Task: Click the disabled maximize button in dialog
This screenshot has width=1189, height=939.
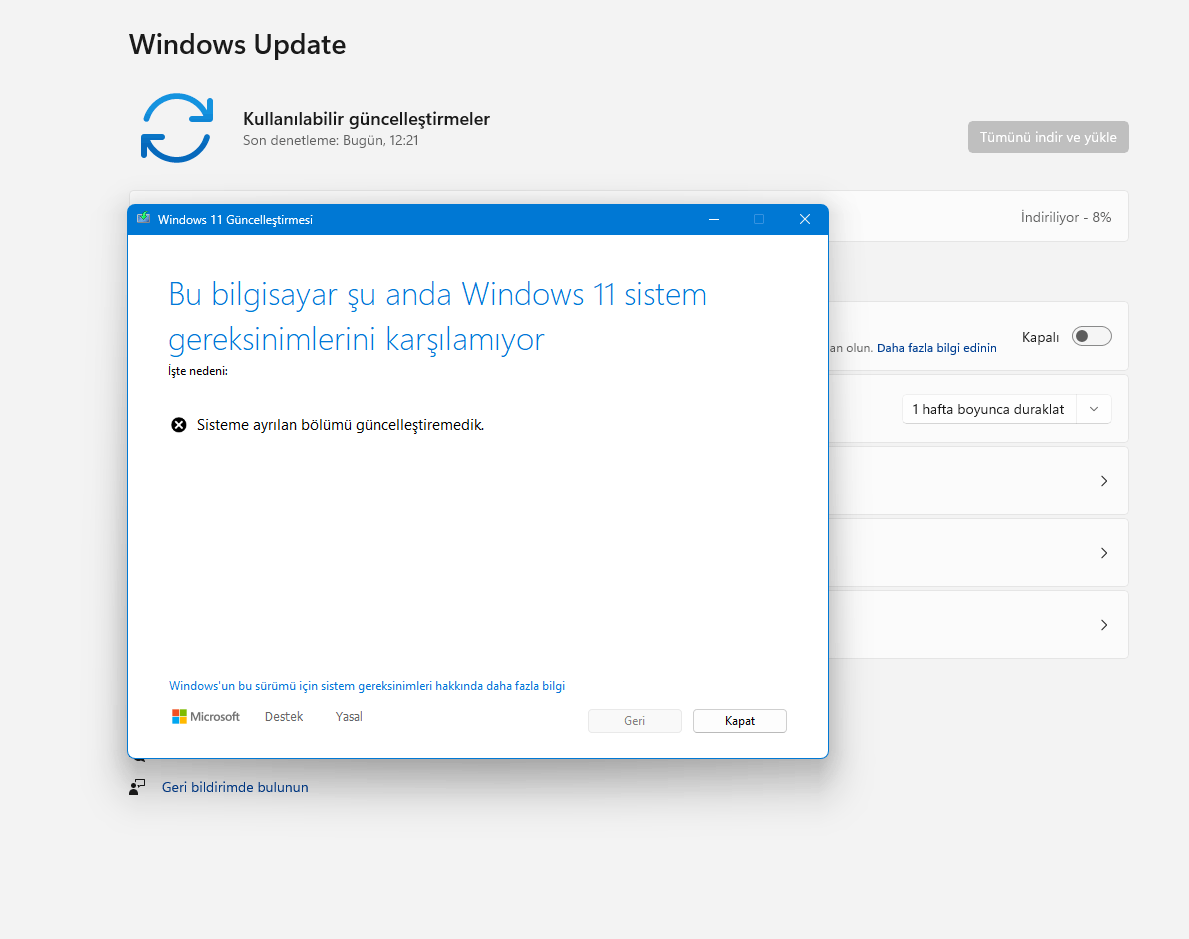Action: click(758, 219)
